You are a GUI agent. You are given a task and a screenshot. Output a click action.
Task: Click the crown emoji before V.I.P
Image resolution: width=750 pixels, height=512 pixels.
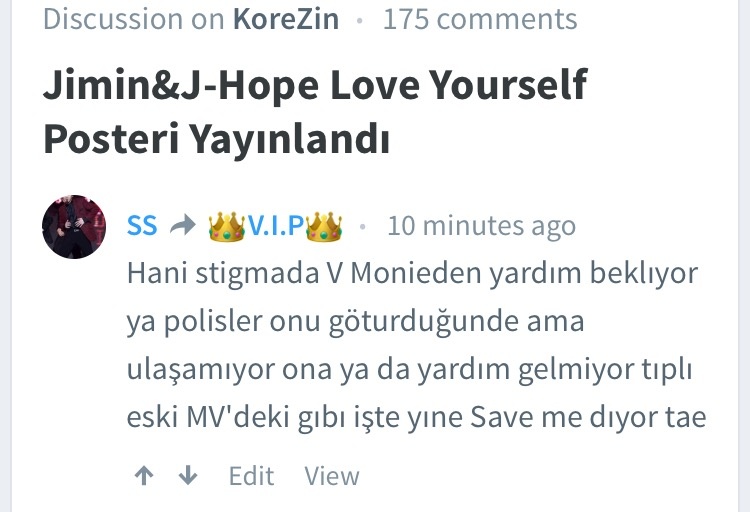227,227
